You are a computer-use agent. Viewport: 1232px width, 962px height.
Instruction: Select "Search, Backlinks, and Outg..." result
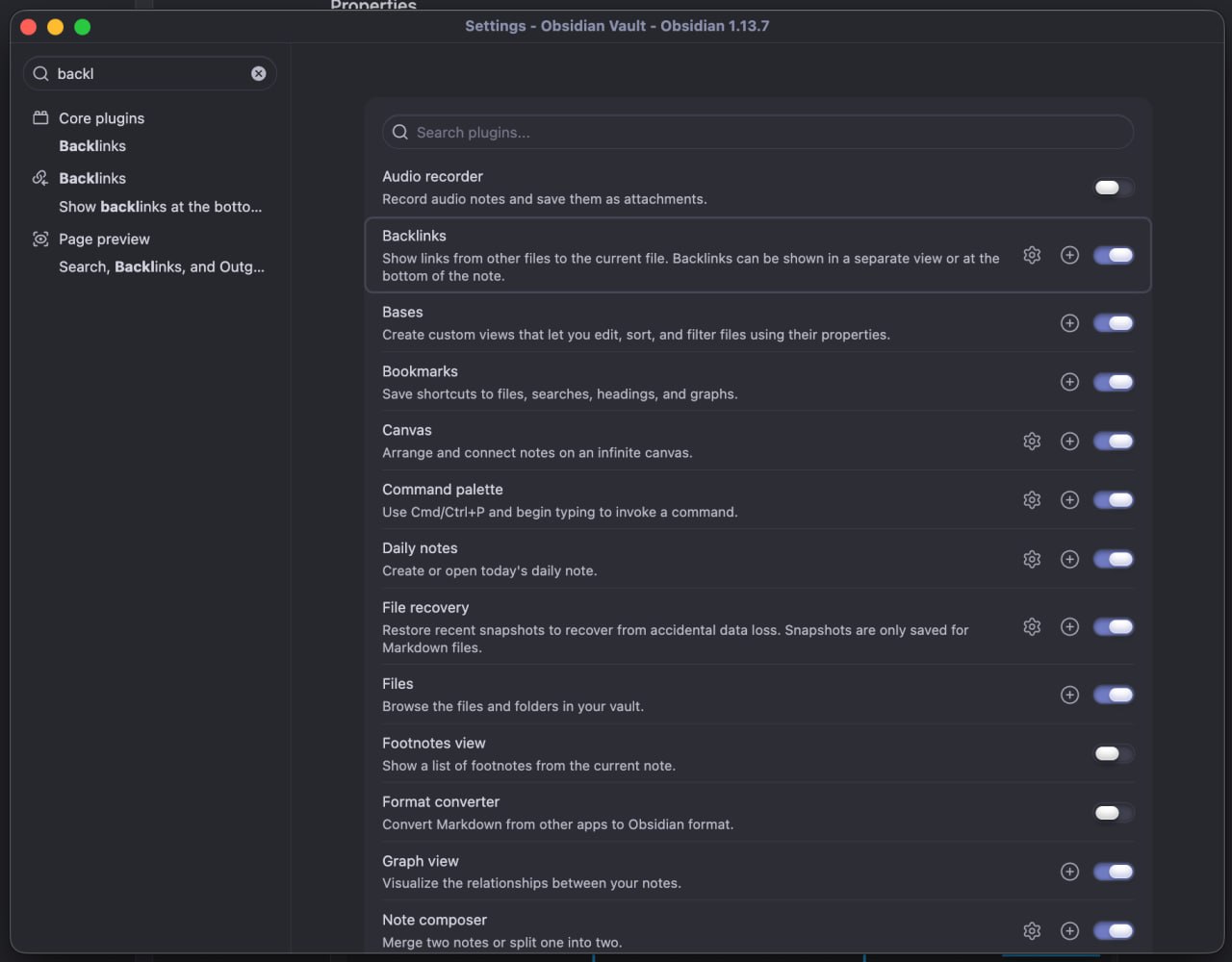coord(162,266)
